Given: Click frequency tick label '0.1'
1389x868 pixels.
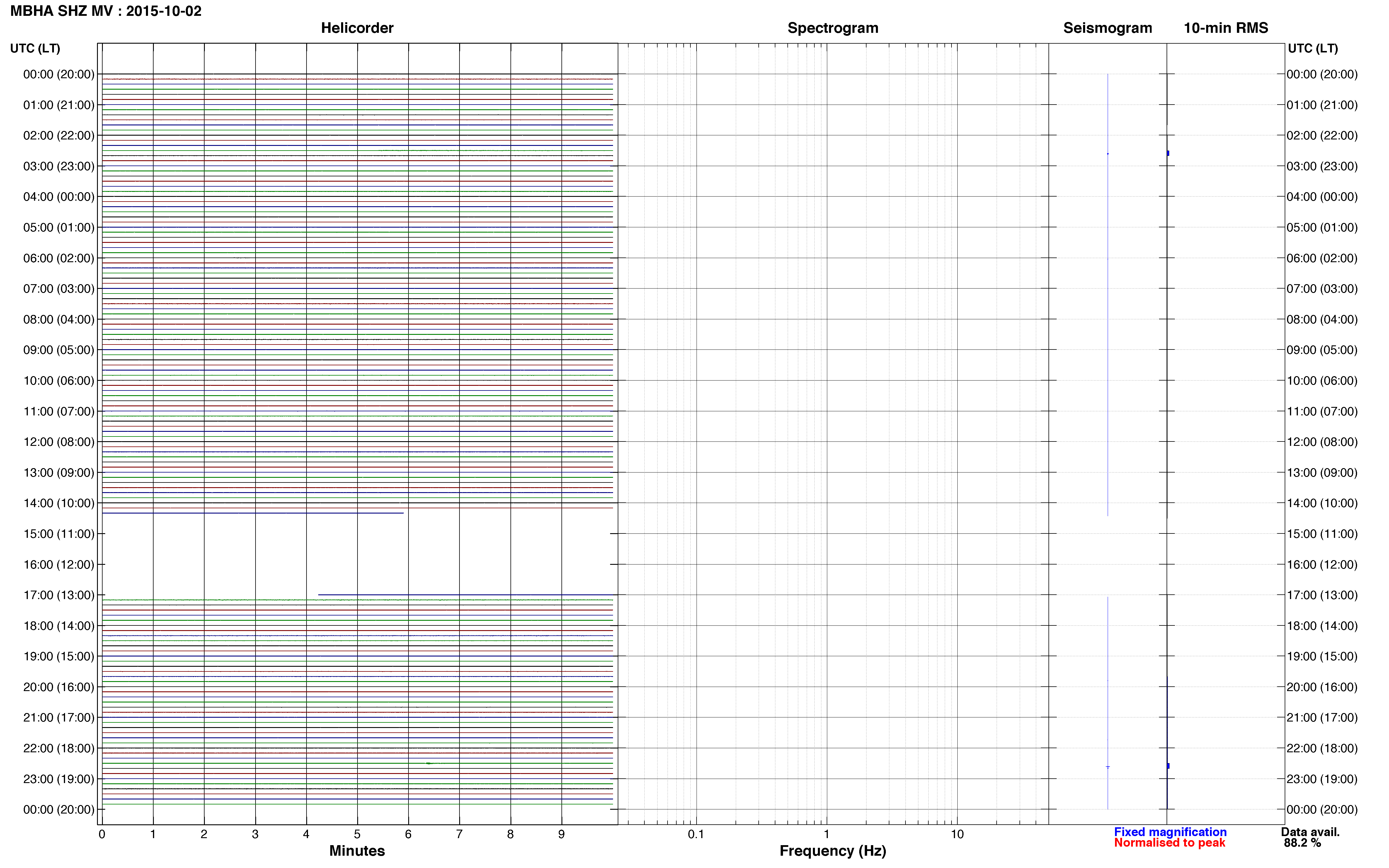Looking at the screenshot, I should point(696,835).
